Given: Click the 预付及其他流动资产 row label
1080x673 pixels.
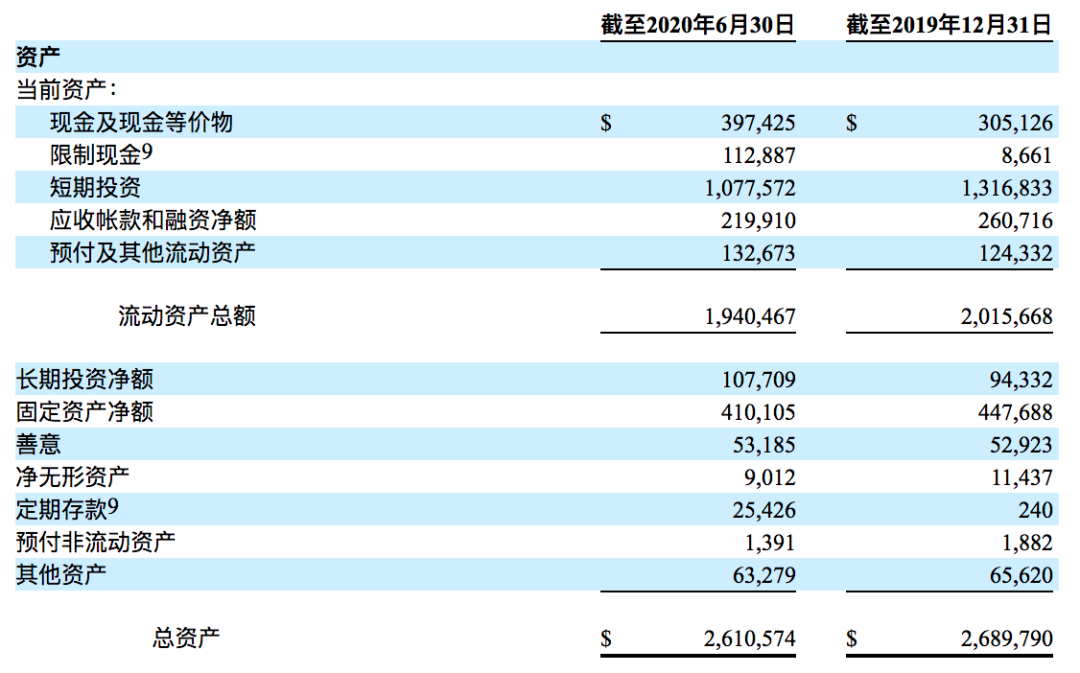Looking at the screenshot, I should (x=153, y=252).
